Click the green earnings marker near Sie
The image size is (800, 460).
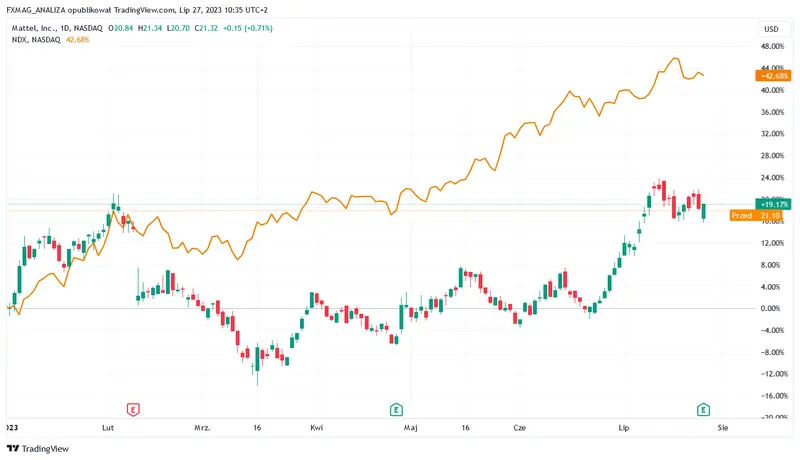point(704,409)
